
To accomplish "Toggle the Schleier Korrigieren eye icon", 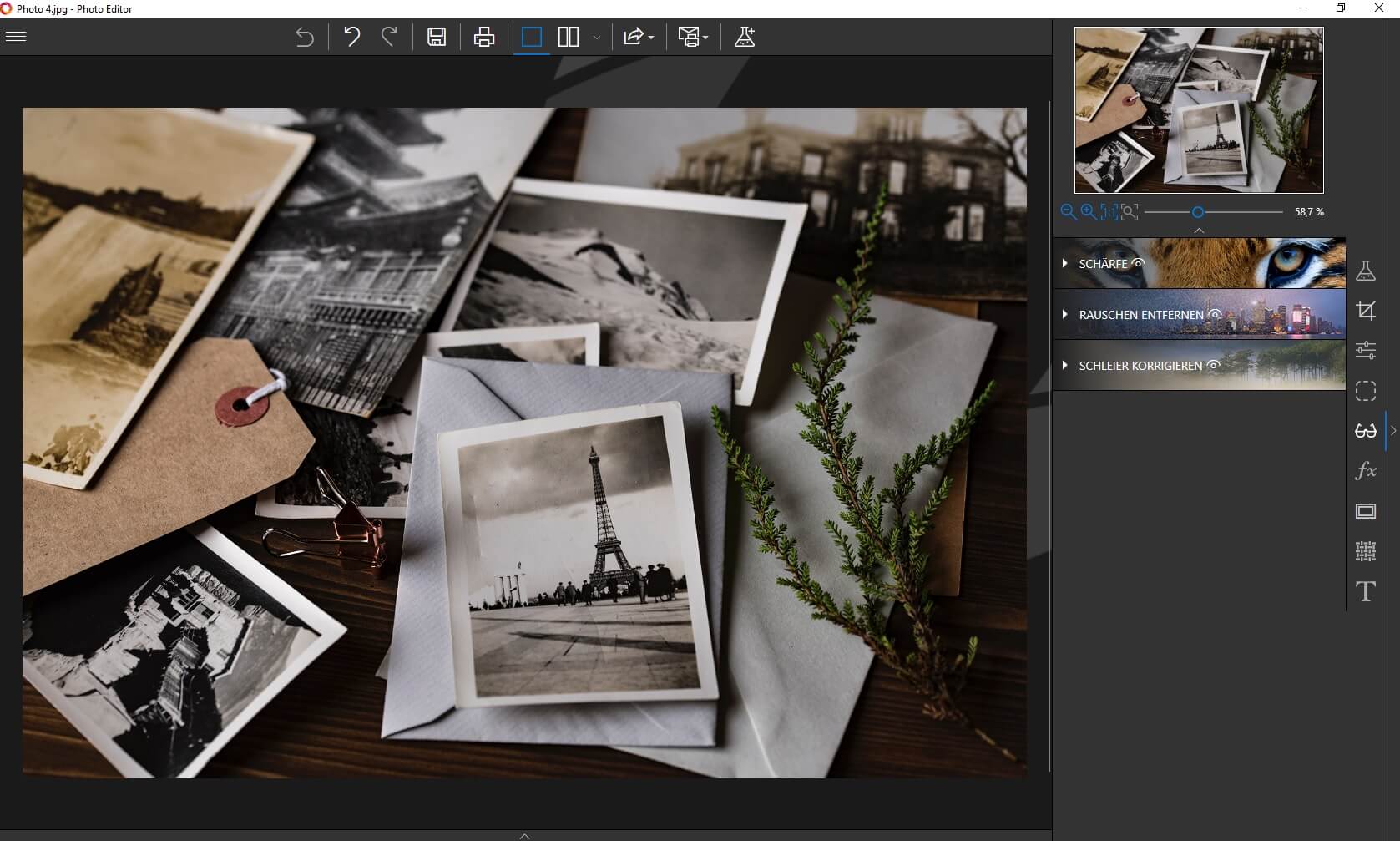I will 1214,365.
